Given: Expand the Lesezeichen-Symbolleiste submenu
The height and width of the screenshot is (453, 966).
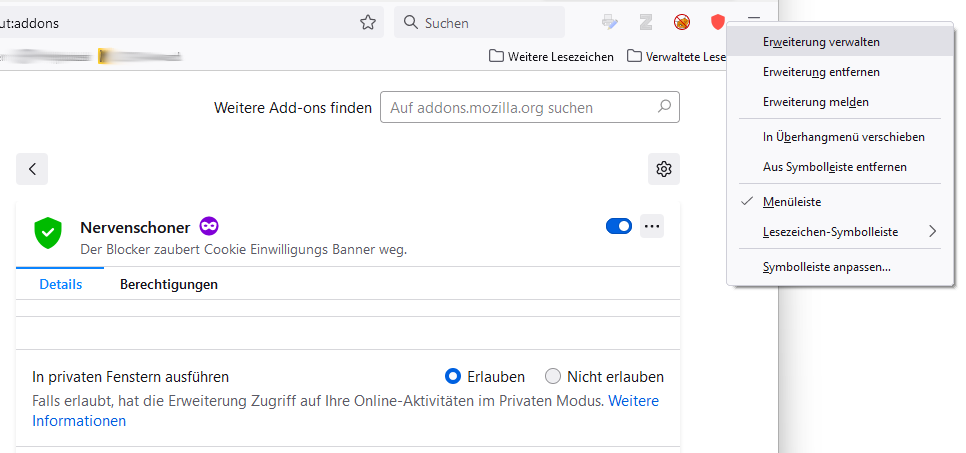Looking at the screenshot, I should (840, 232).
